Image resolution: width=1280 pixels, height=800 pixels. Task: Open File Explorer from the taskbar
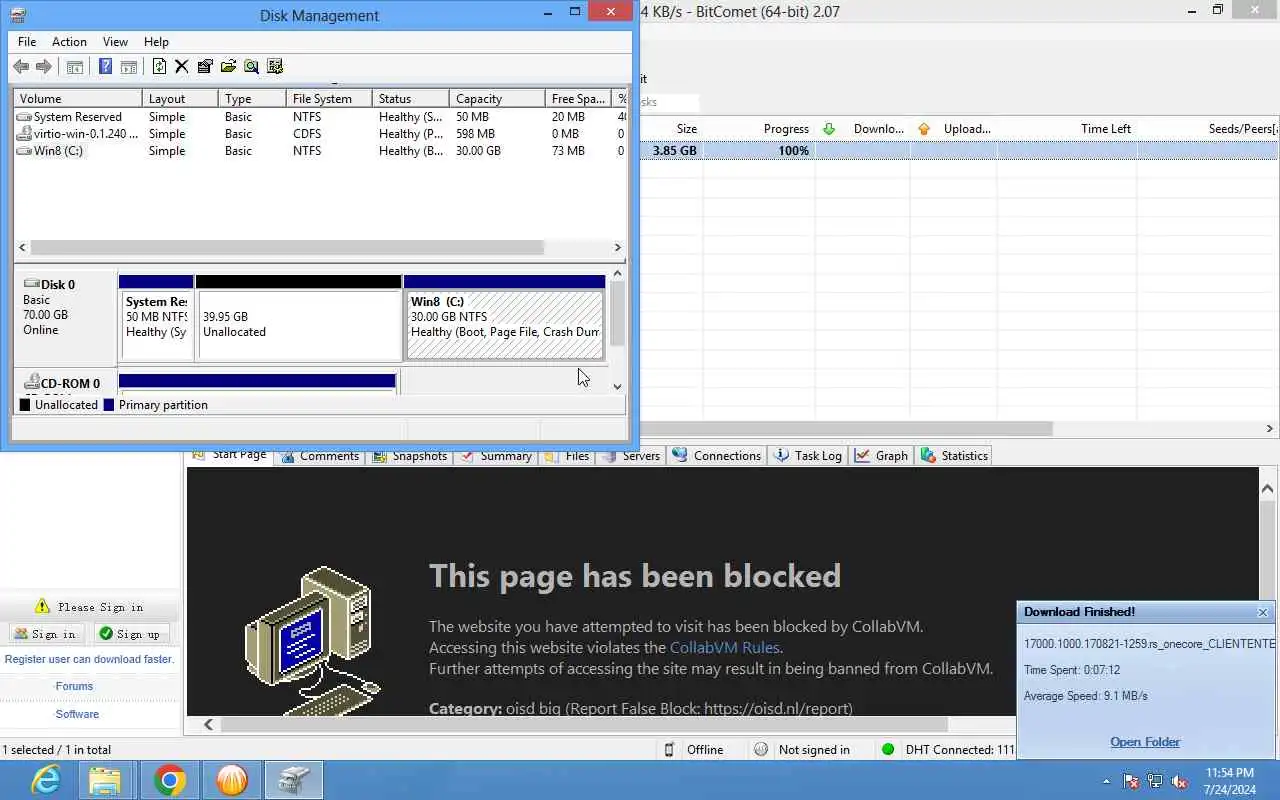point(105,780)
